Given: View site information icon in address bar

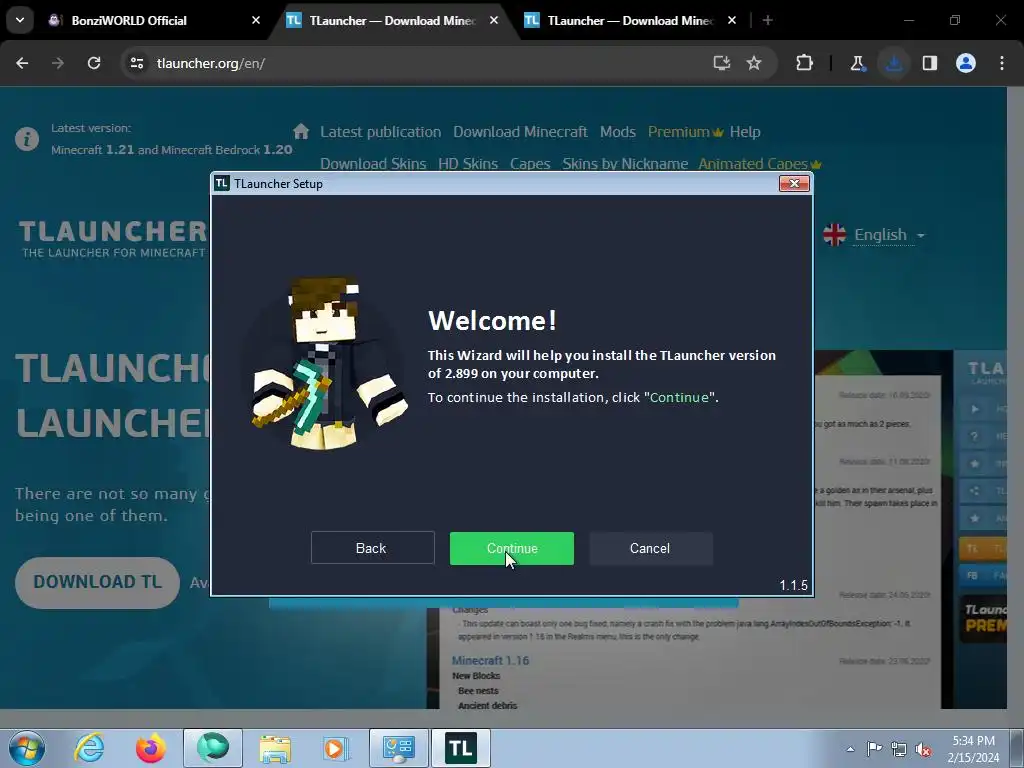Looking at the screenshot, I should pos(136,63).
